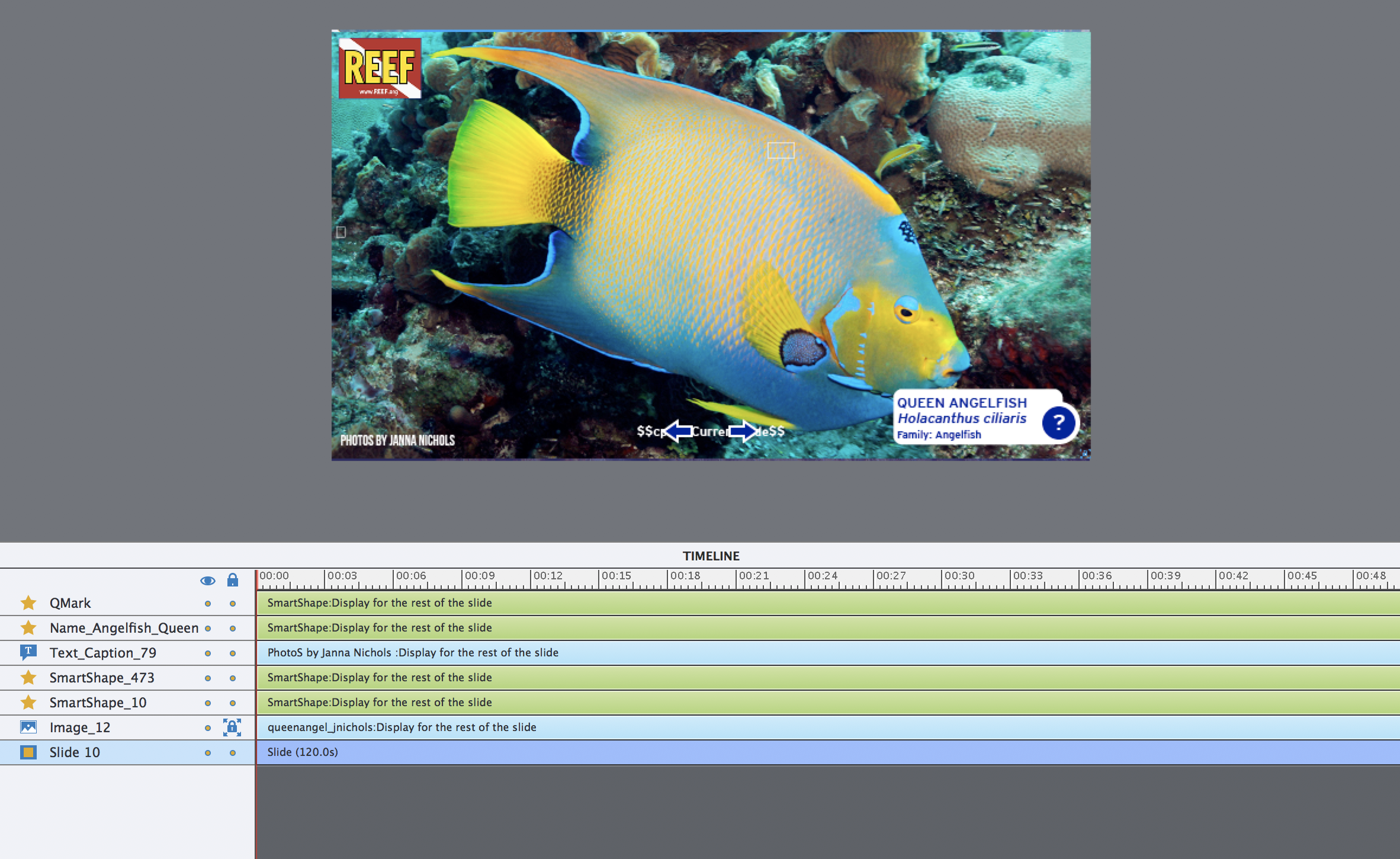Unlock the Image_12 layer

point(232,727)
